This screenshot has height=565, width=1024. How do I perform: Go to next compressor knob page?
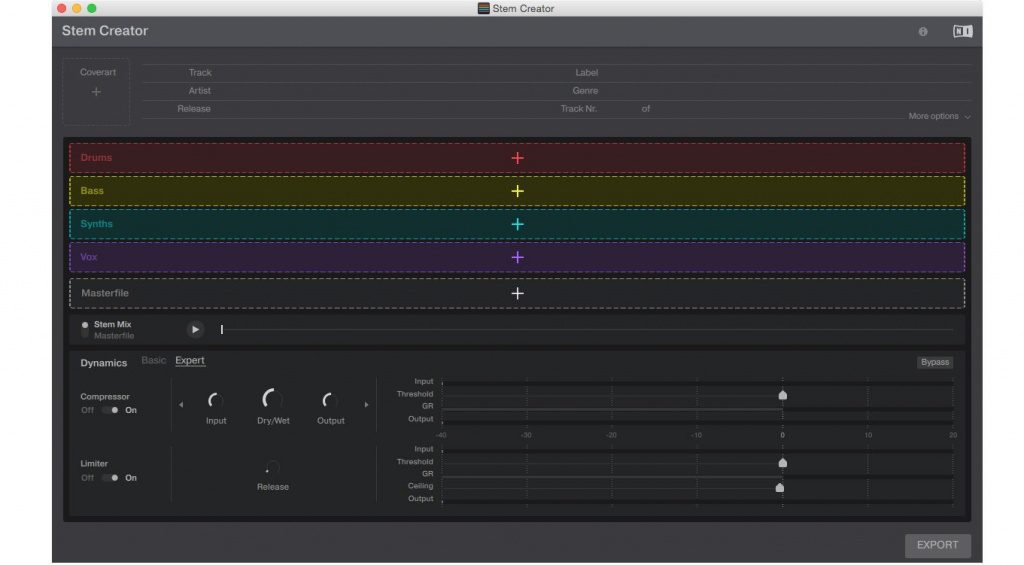coord(366,405)
